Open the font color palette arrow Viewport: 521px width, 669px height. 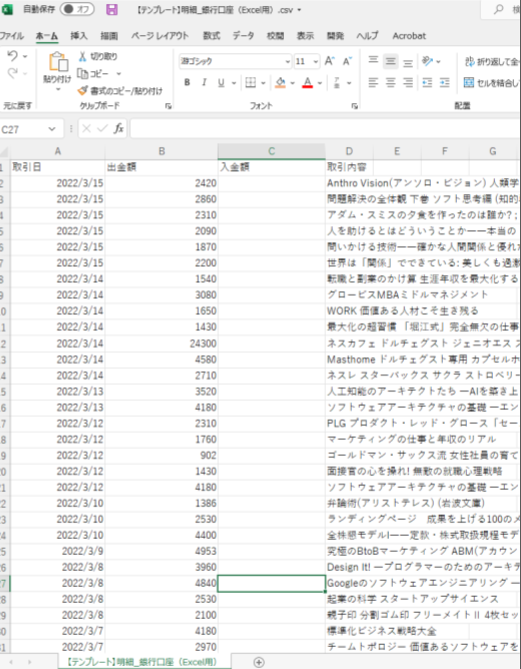pos(320,83)
